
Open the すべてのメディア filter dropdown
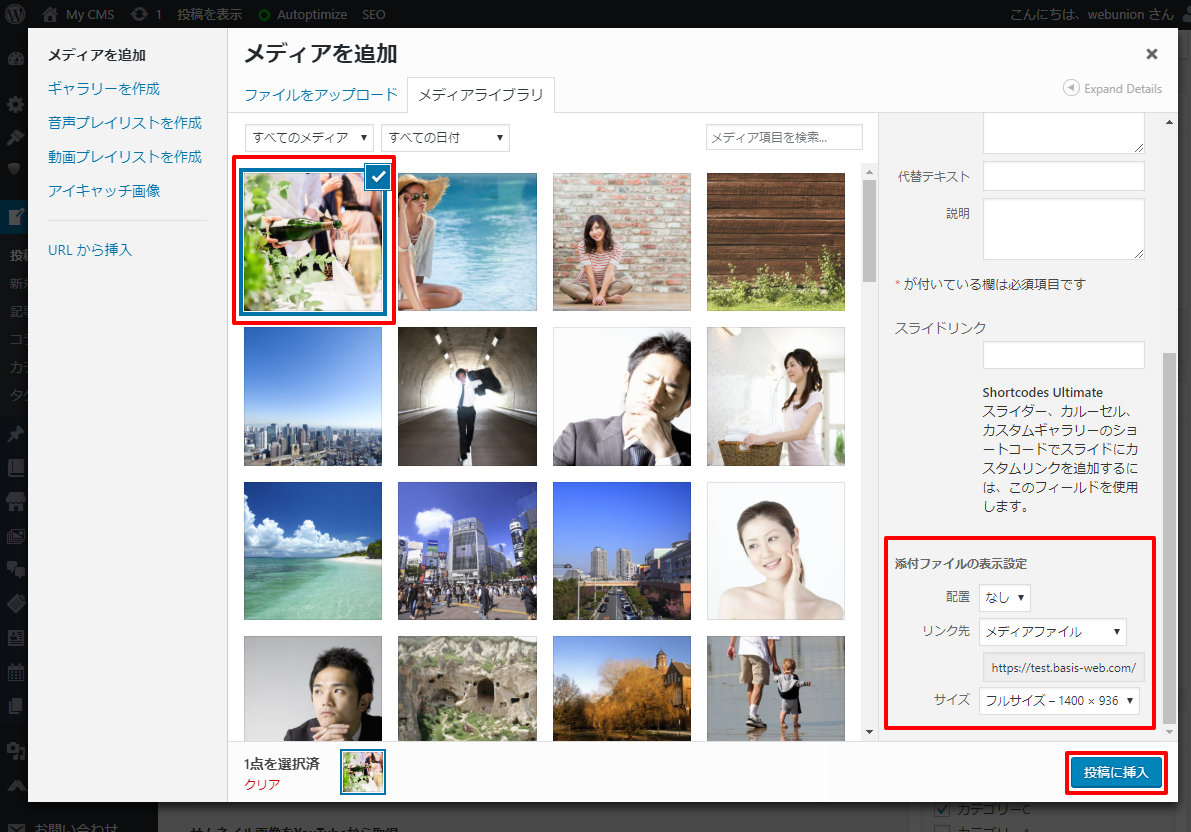click(x=309, y=138)
